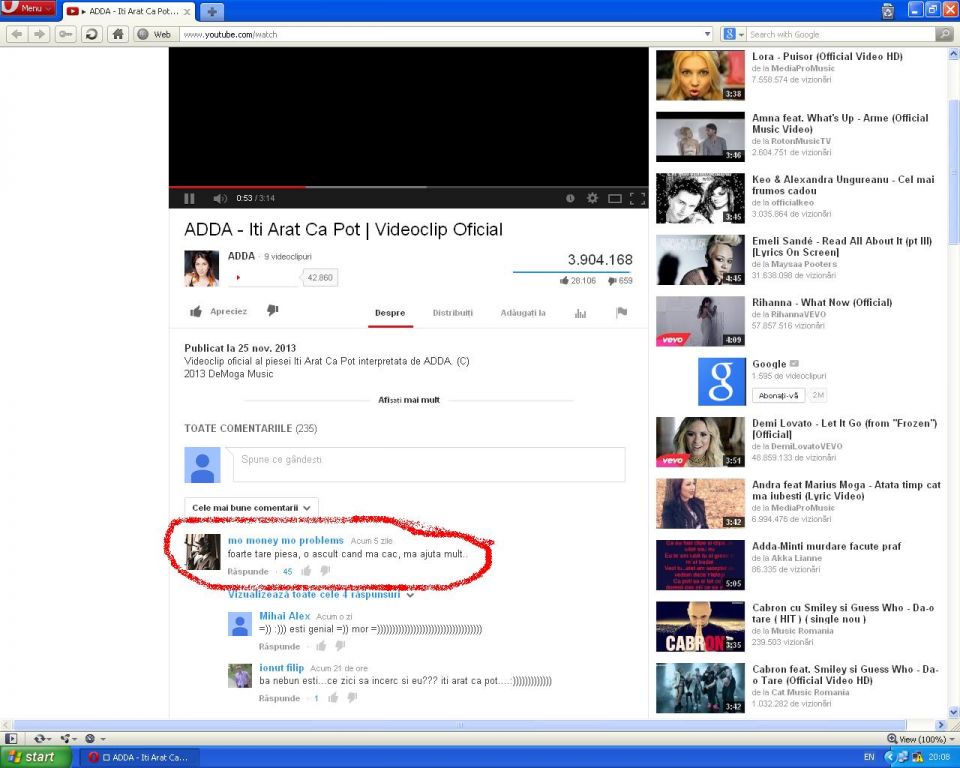The image size is (960, 768).
Task: Thumbs up Mihai Alex's comment
Action: pos(321,646)
